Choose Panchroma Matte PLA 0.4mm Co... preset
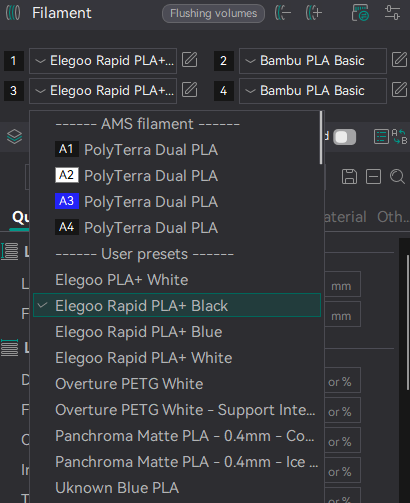410x503 pixels. click(177, 436)
